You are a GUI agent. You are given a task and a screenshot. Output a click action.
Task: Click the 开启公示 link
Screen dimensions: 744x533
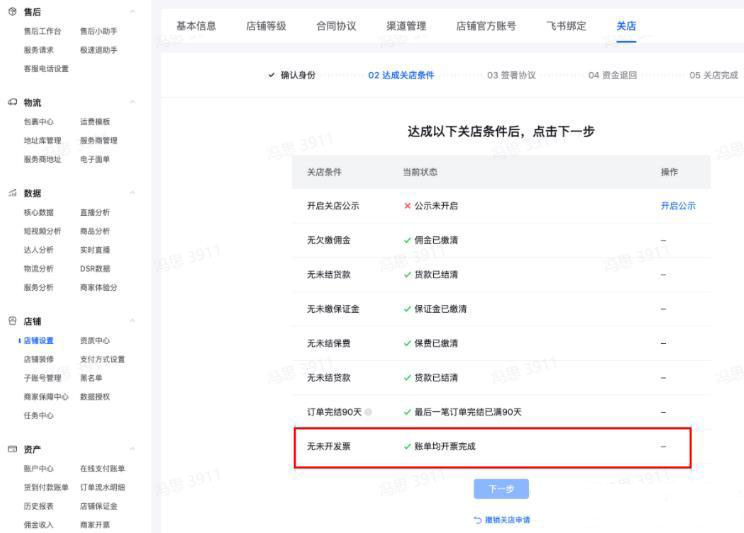[x=678, y=206]
